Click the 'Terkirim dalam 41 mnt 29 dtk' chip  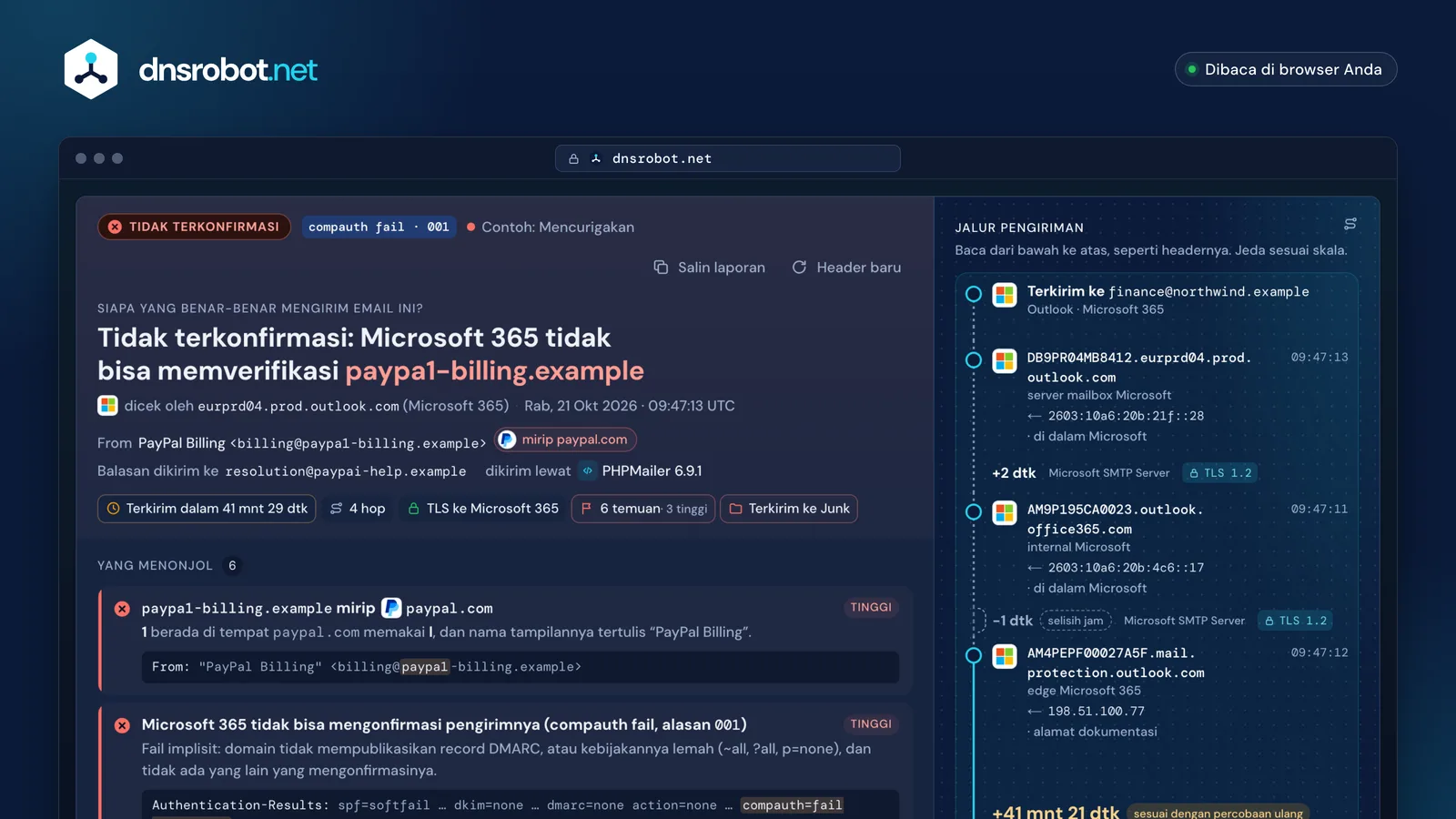207,509
